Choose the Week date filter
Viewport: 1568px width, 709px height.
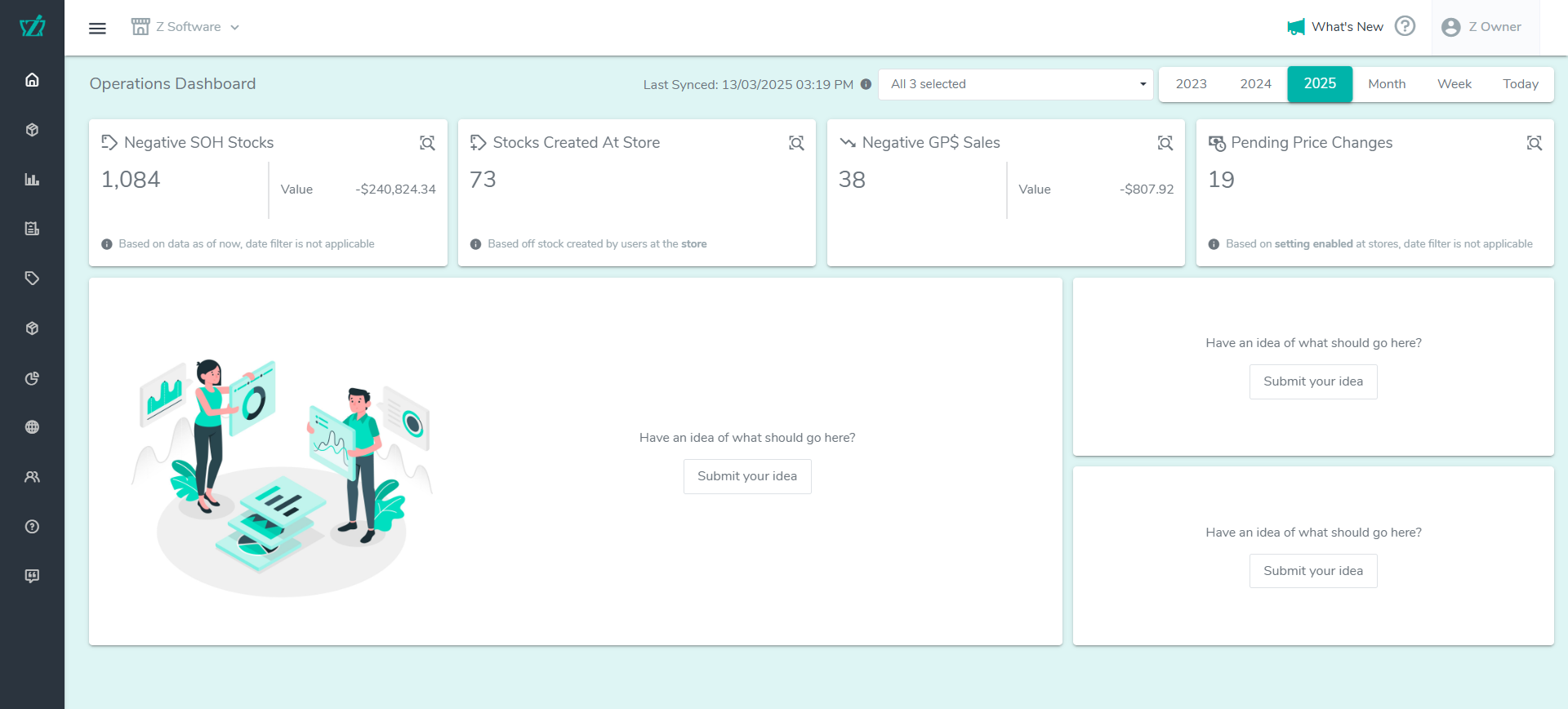pyautogui.click(x=1454, y=84)
